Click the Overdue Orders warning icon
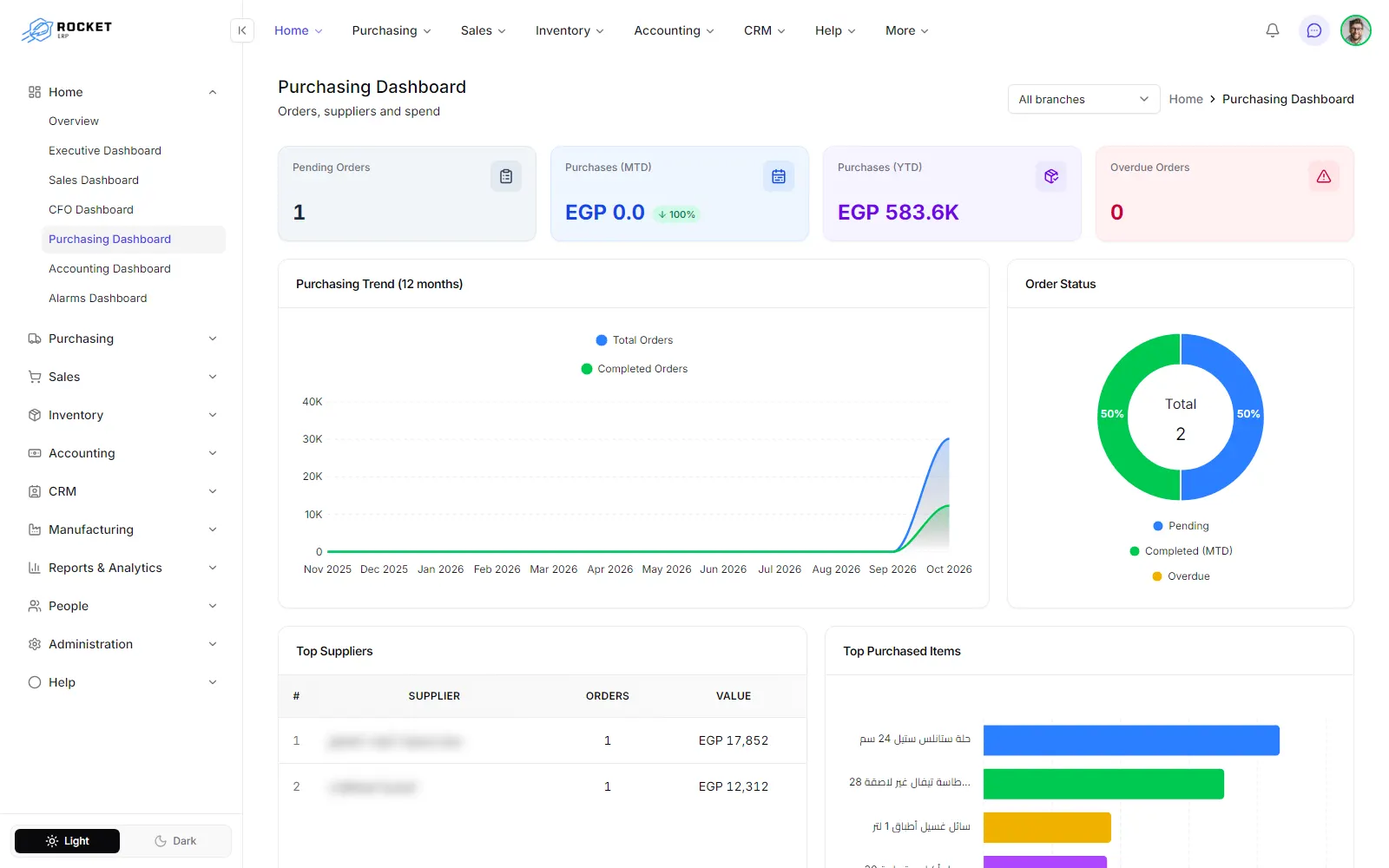Image resolution: width=1389 pixels, height=868 pixels. [1324, 176]
